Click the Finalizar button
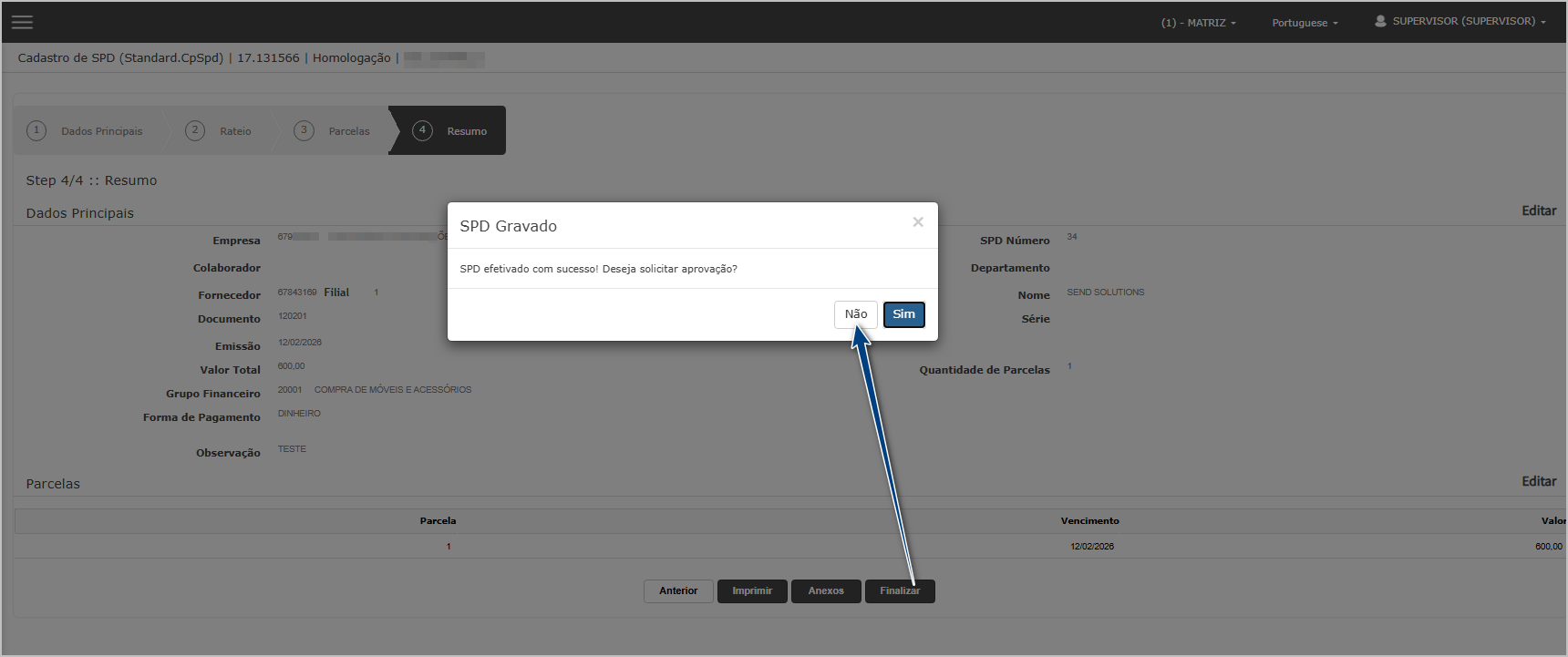The width and height of the screenshot is (1568, 657). coord(900,591)
